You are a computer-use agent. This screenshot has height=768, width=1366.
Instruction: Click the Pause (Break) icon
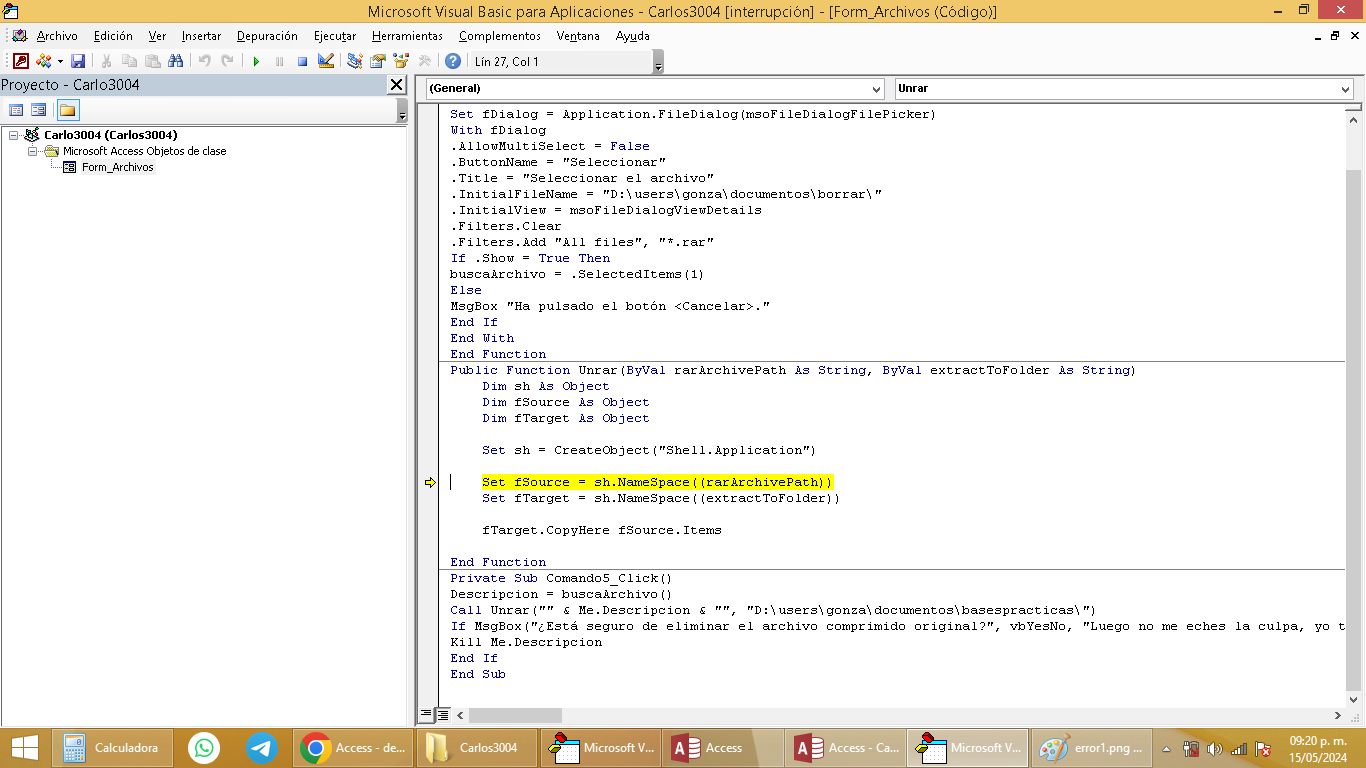tap(279, 61)
